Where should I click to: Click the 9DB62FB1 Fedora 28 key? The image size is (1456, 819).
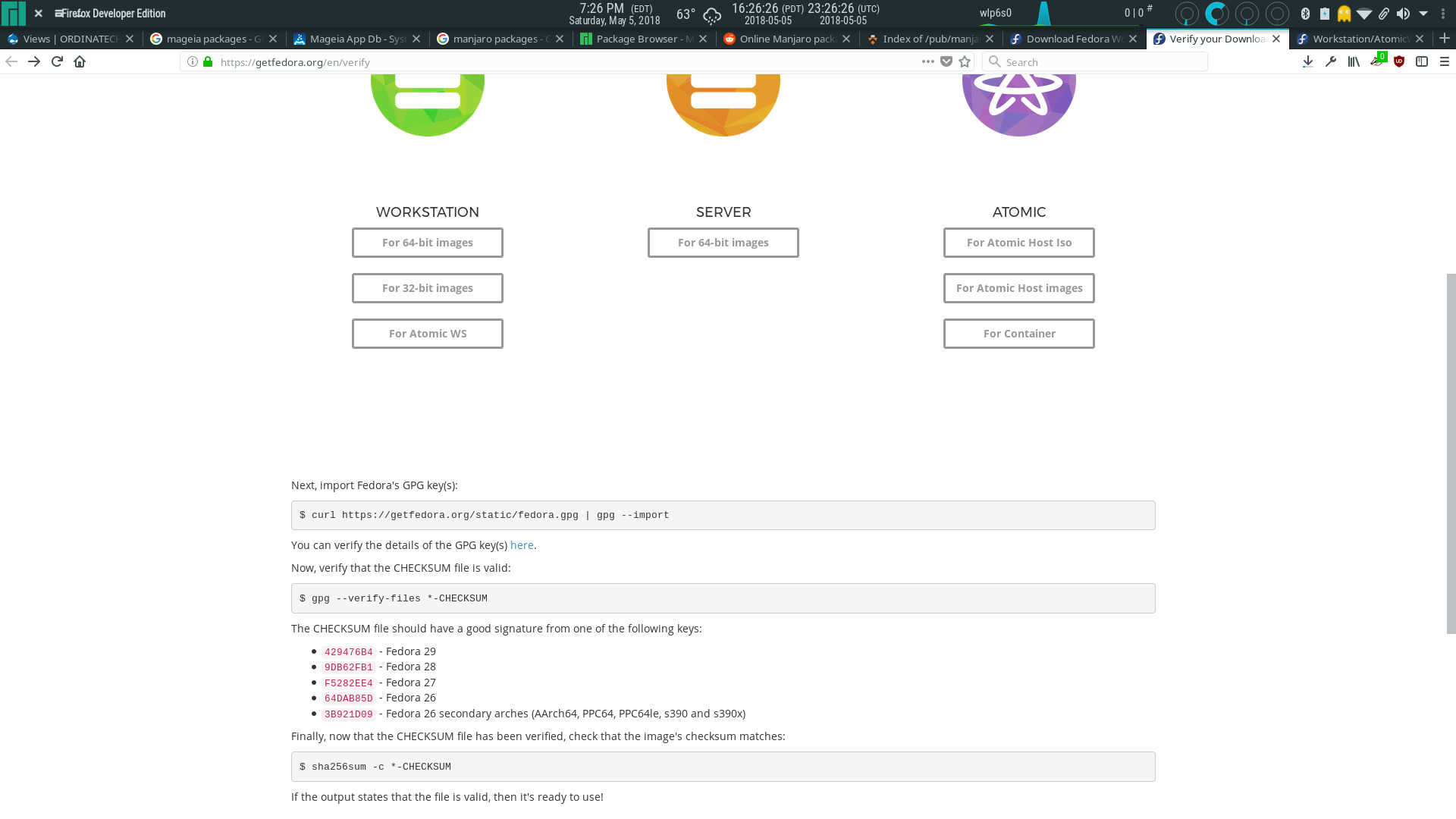[x=348, y=667]
